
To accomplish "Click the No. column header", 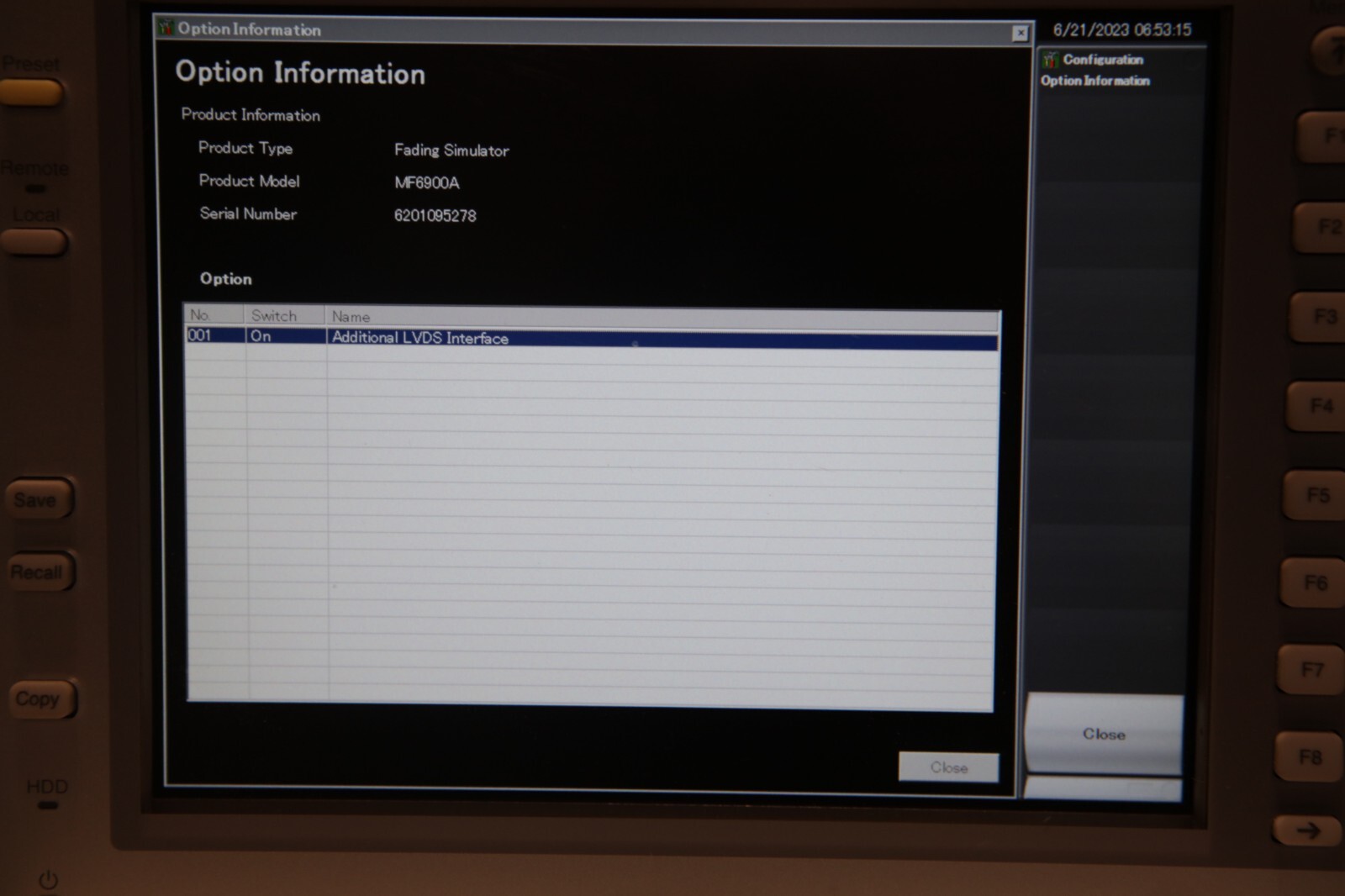I will pyautogui.click(x=214, y=315).
